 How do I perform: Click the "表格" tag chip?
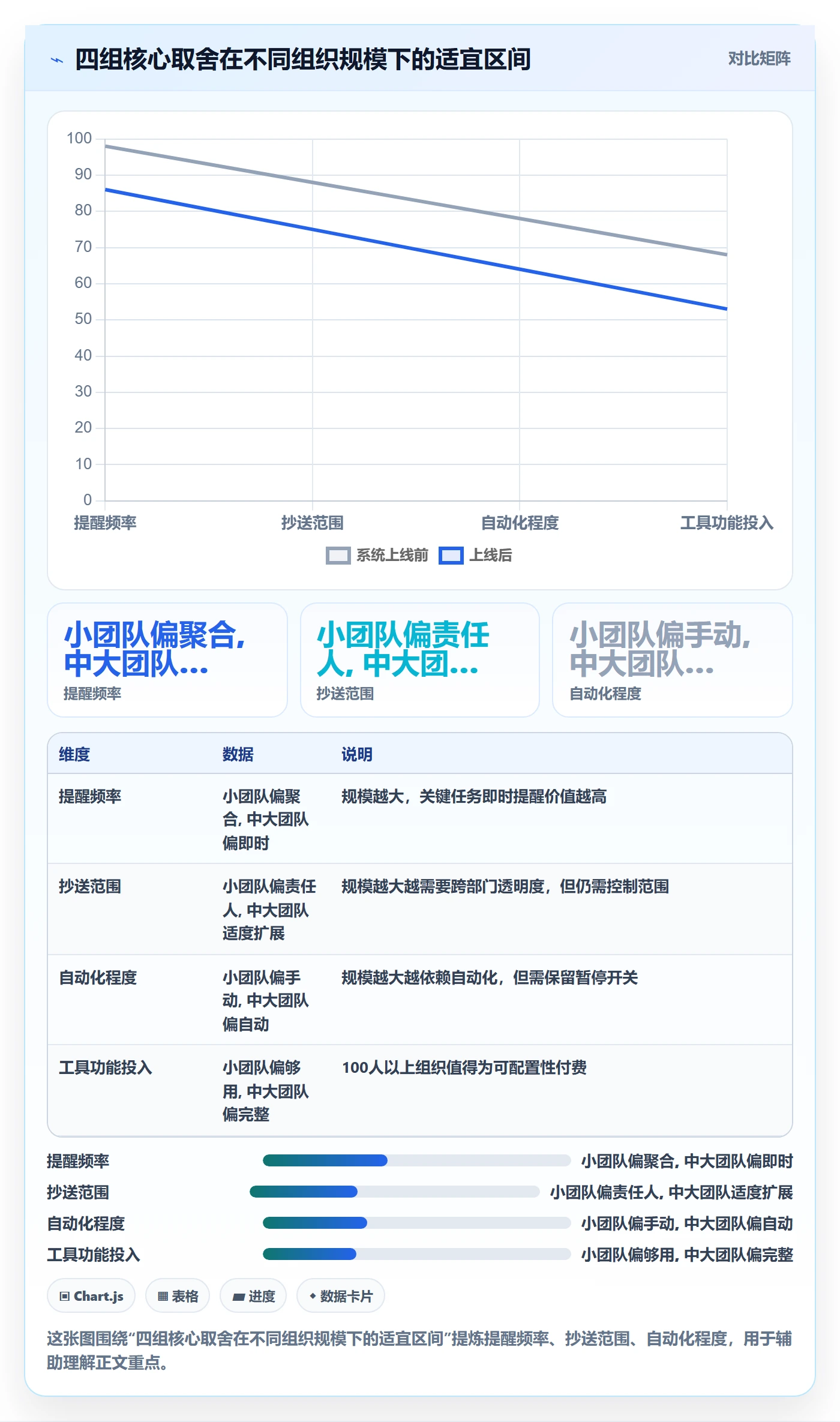pos(178,1296)
